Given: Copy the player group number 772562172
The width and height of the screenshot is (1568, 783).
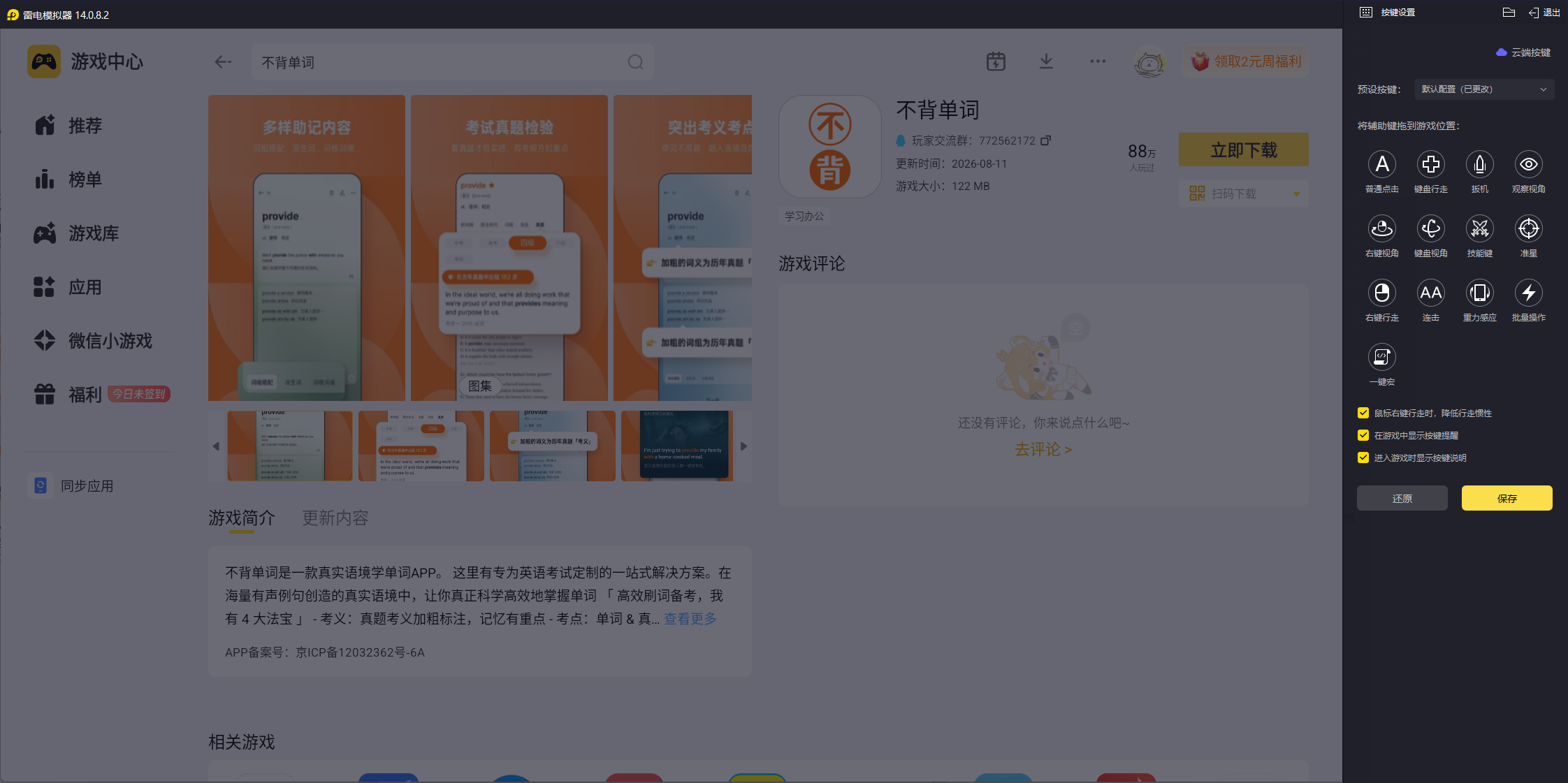Looking at the screenshot, I should tap(1045, 140).
